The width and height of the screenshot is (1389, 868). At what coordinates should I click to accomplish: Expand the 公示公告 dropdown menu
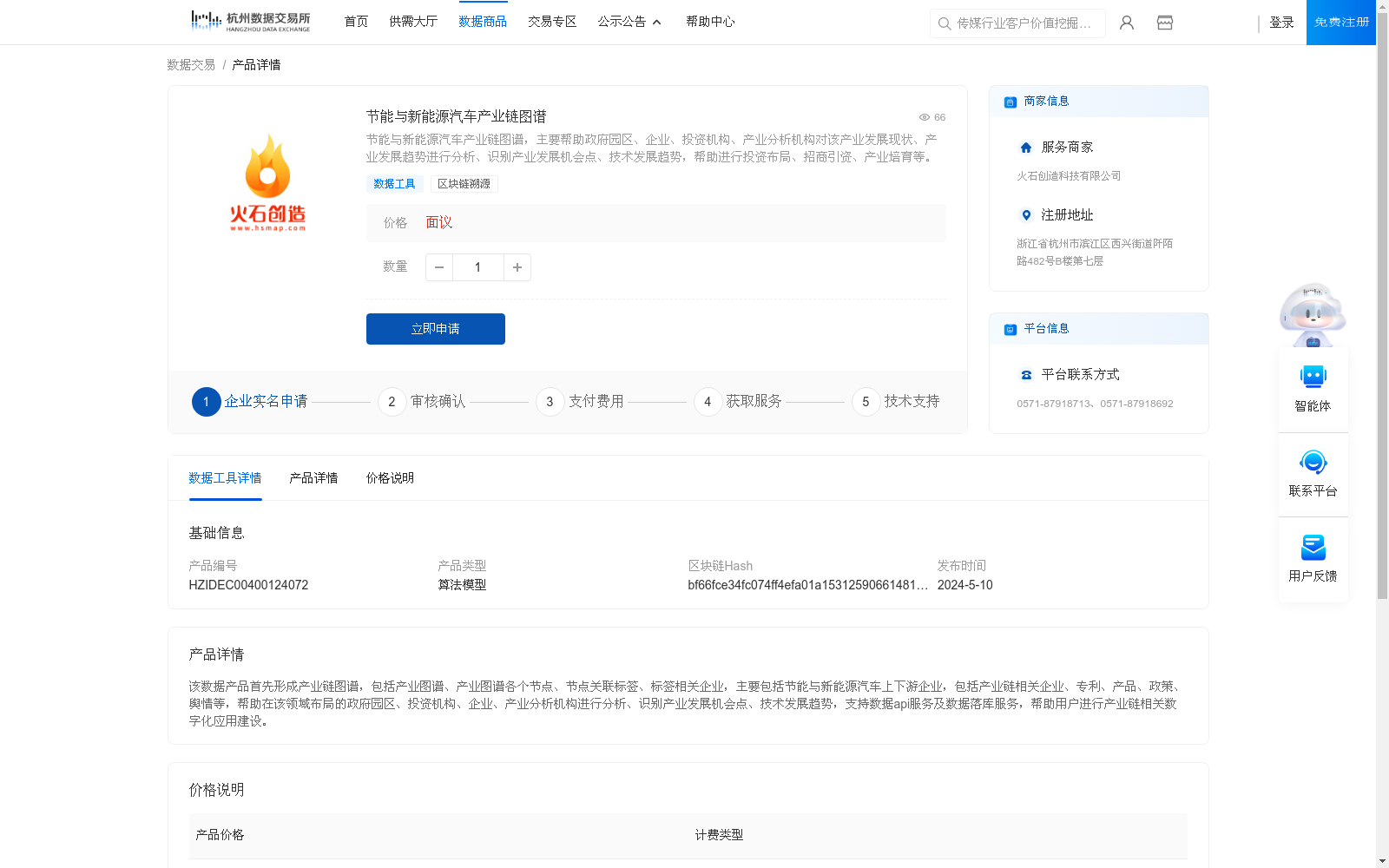coord(629,22)
